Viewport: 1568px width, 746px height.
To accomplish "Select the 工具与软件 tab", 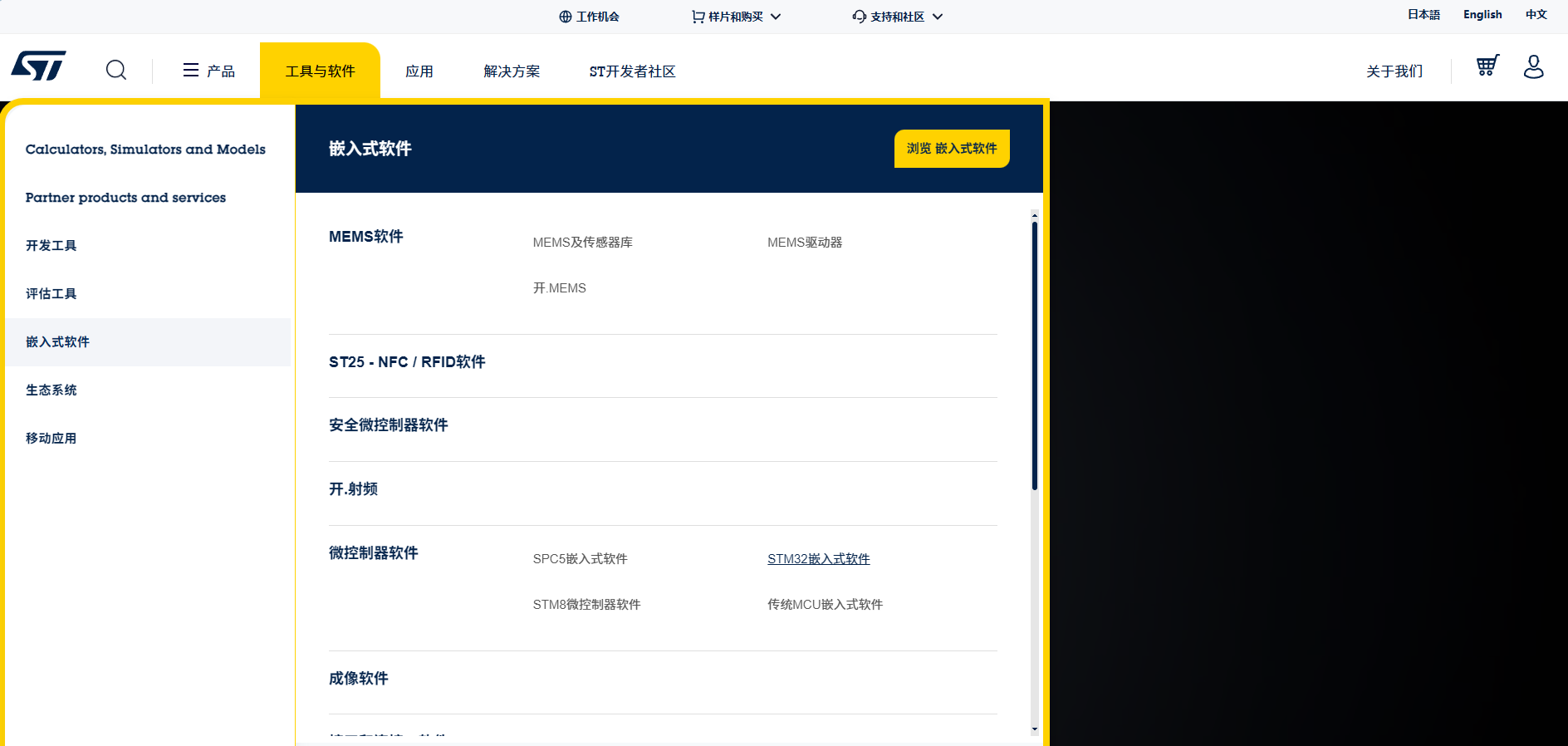I will click(x=320, y=71).
